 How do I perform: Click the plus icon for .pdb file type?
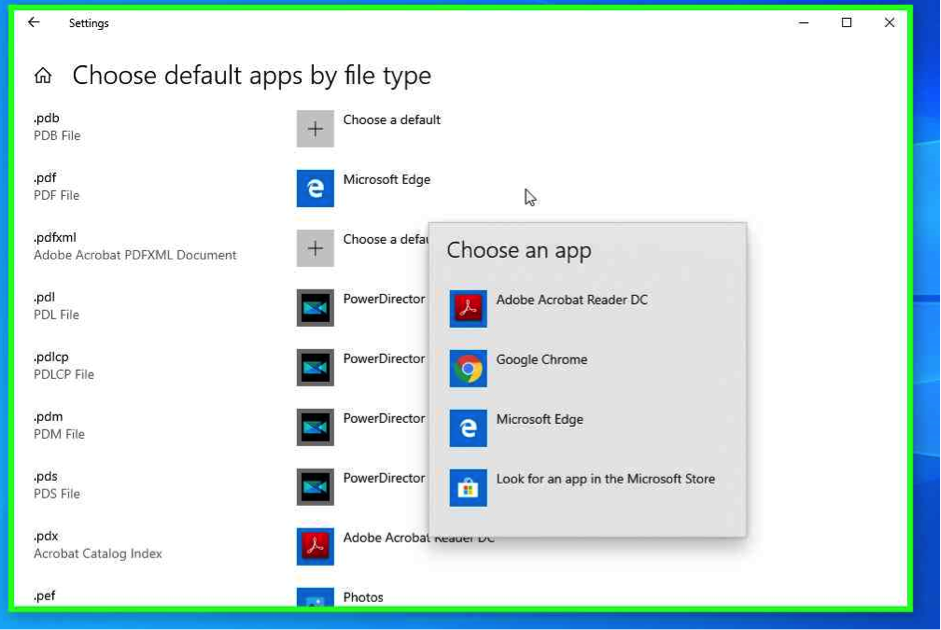[x=315, y=129]
